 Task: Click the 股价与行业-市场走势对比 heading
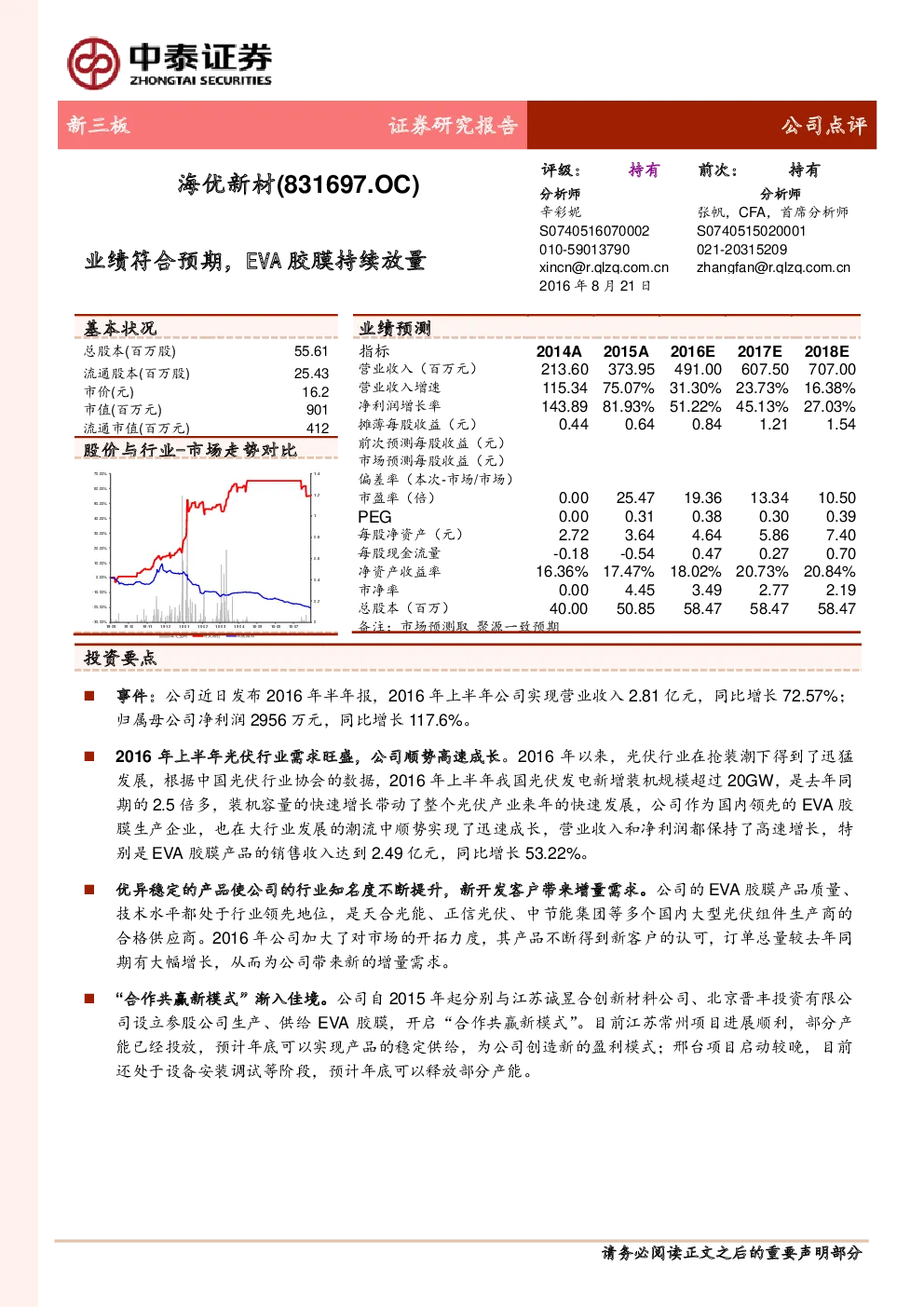[x=190, y=450]
